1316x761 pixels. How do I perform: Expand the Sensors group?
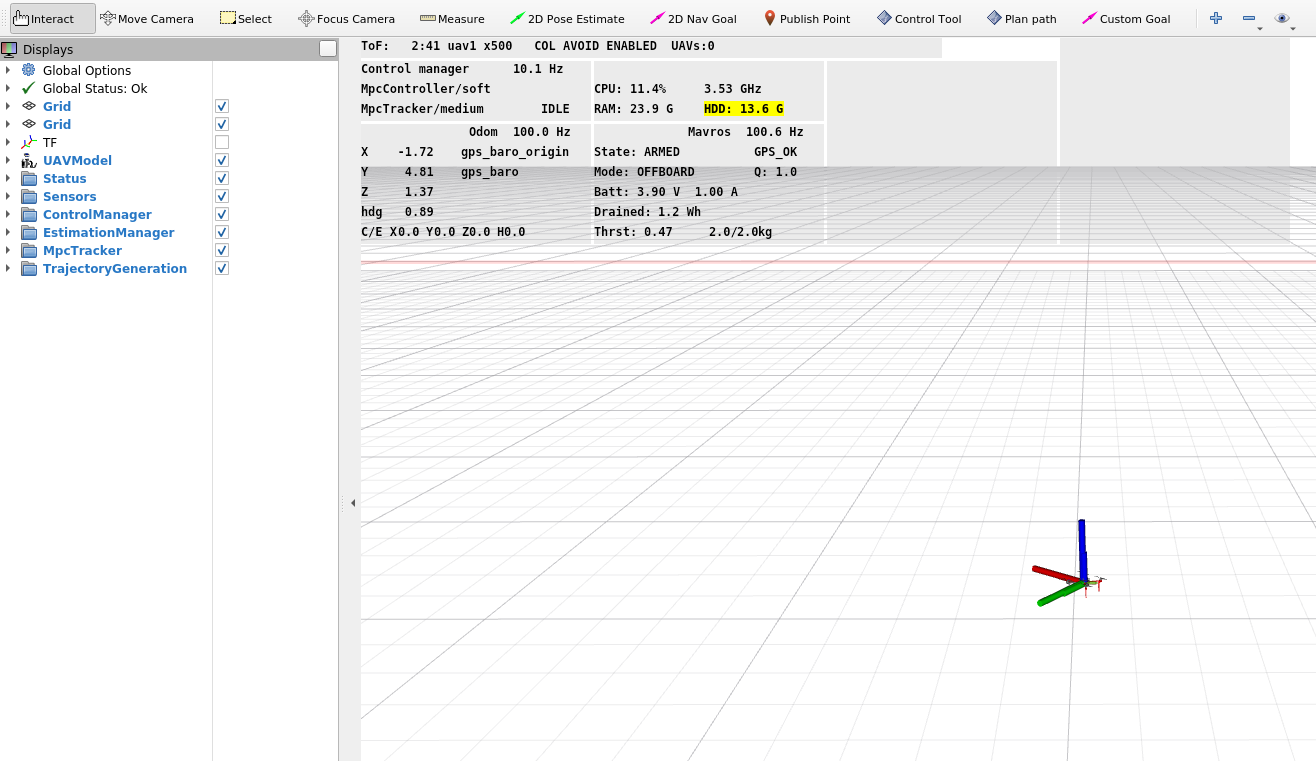tap(8, 196)
